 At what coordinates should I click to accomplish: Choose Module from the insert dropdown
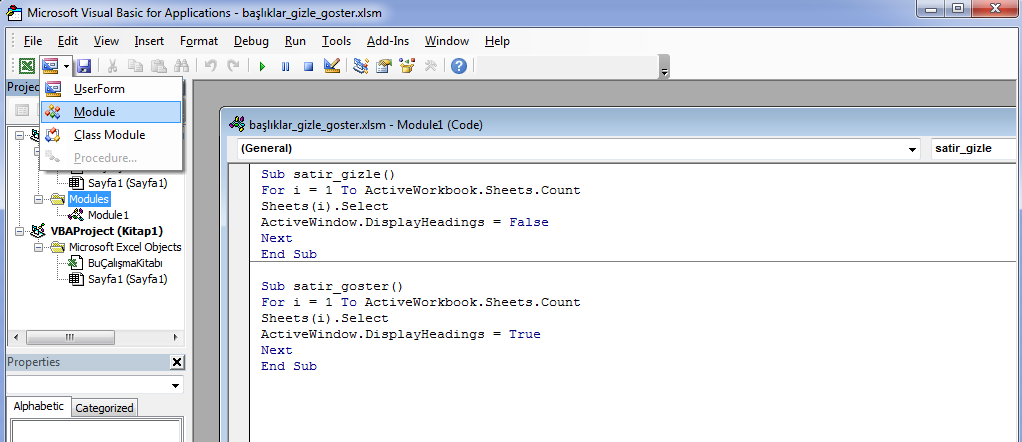[111, 111]
